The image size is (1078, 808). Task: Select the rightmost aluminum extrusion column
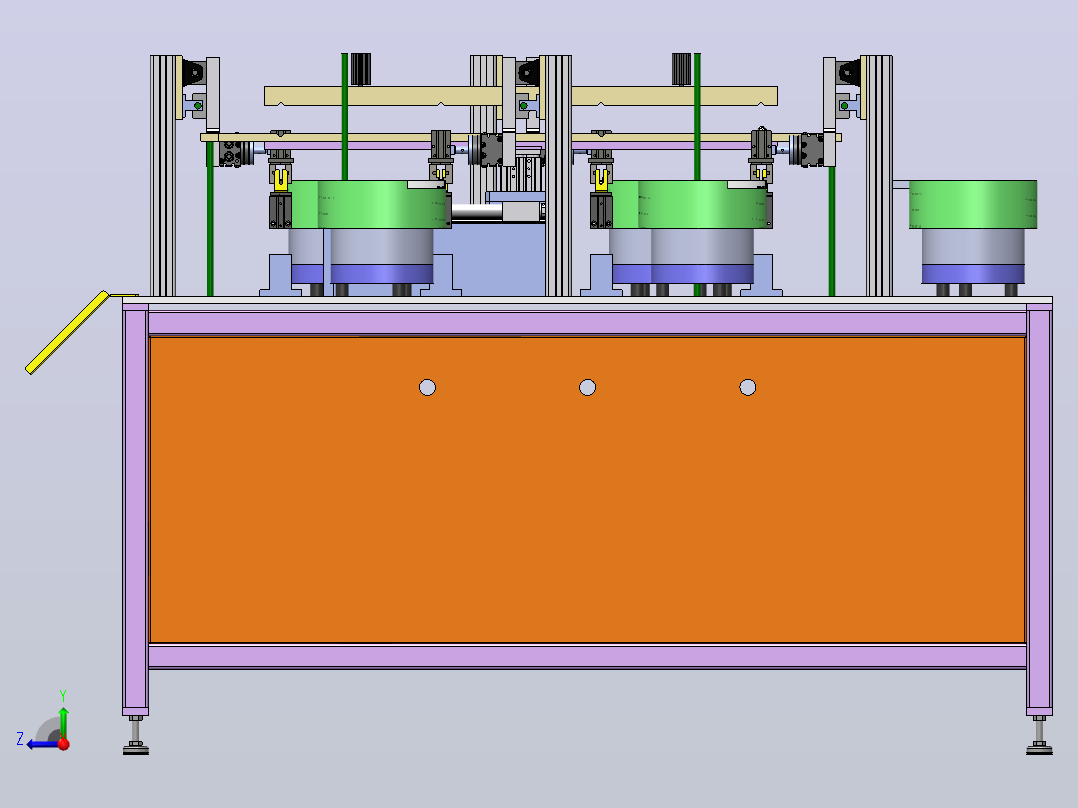tap(879, 176)
